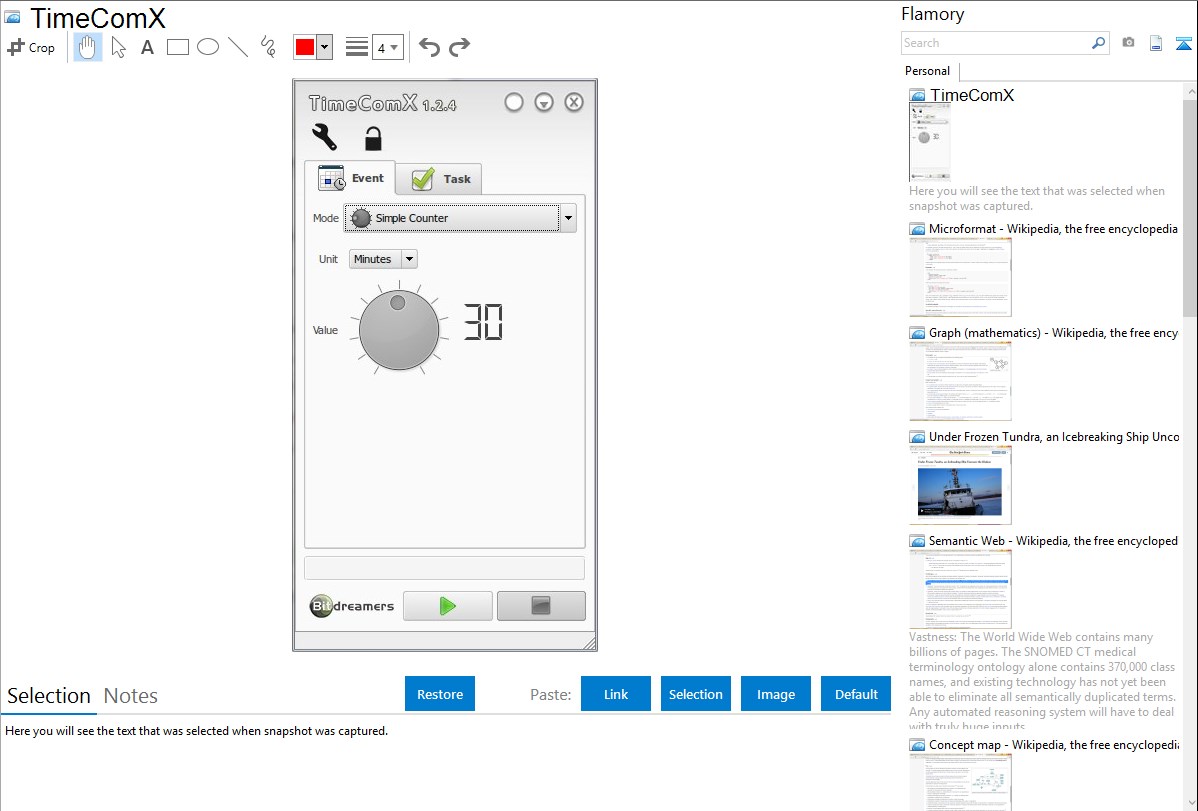Click the empty progress bar in TimeComX
The width and height of the screenshot is (1198, 811).
tap(445, 568)
